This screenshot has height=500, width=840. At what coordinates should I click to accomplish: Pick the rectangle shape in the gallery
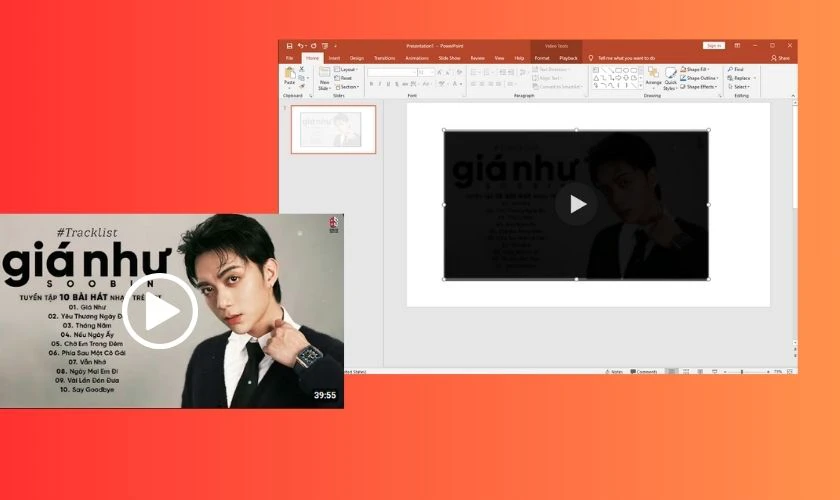[618, 70]
